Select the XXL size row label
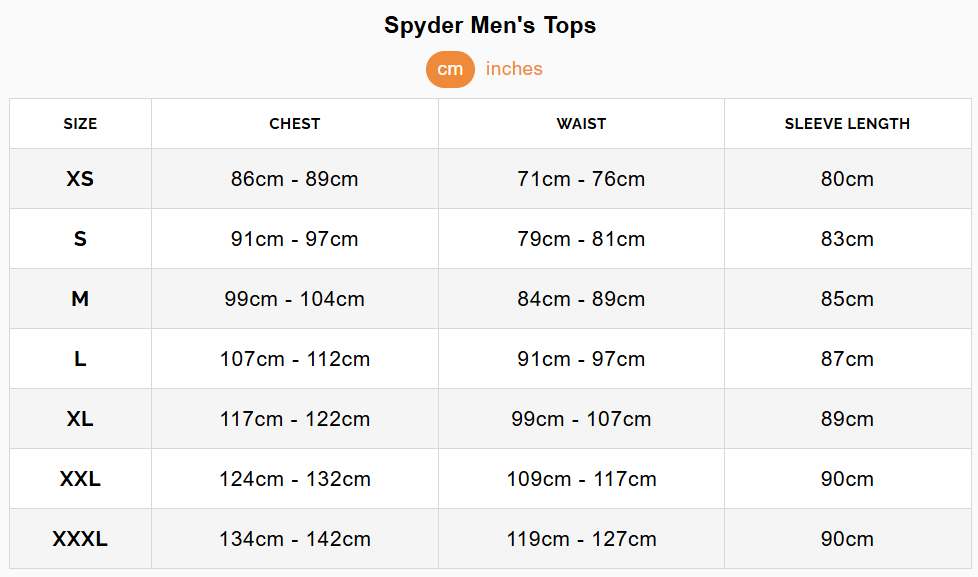 tap(80, 479)
